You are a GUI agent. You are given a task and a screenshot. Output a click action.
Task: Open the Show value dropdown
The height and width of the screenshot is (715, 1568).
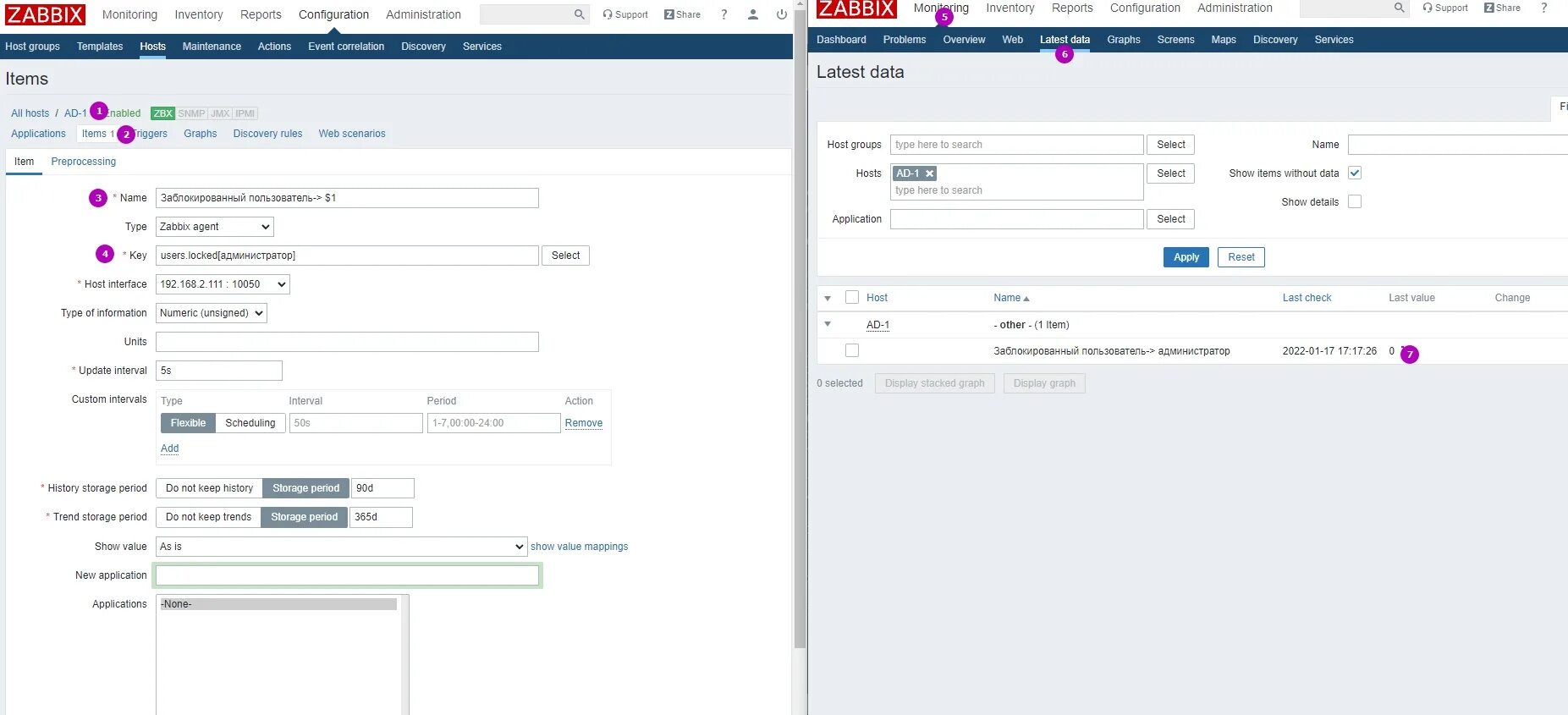coord(342,547)
